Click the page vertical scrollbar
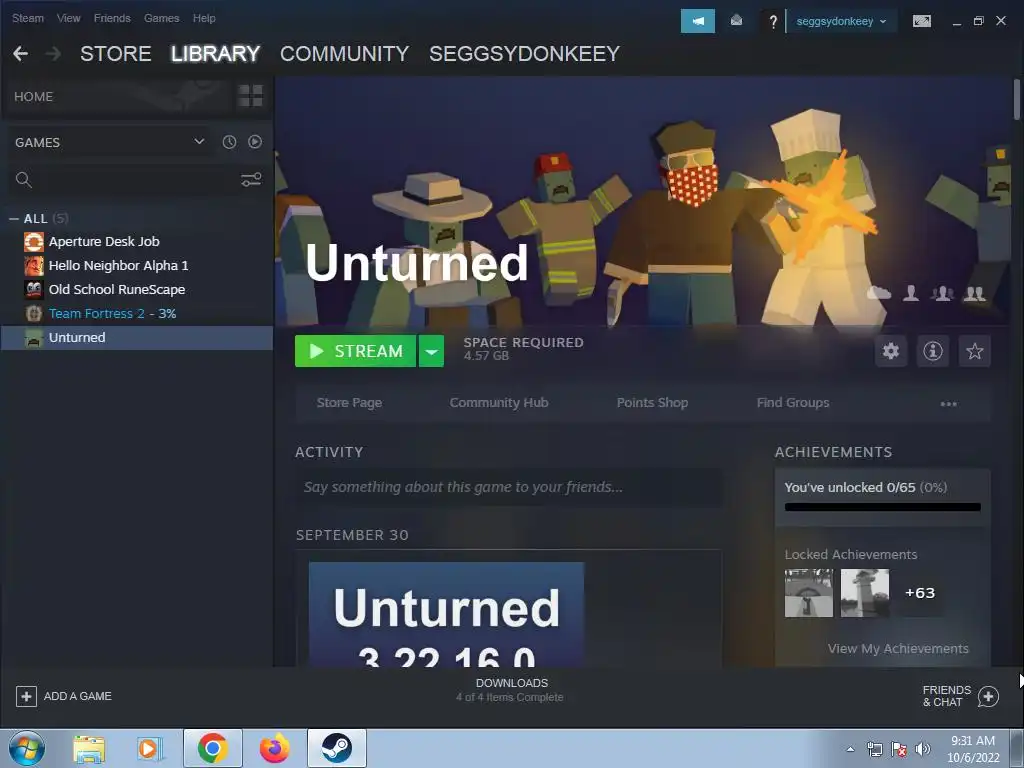 [1016, 98]
